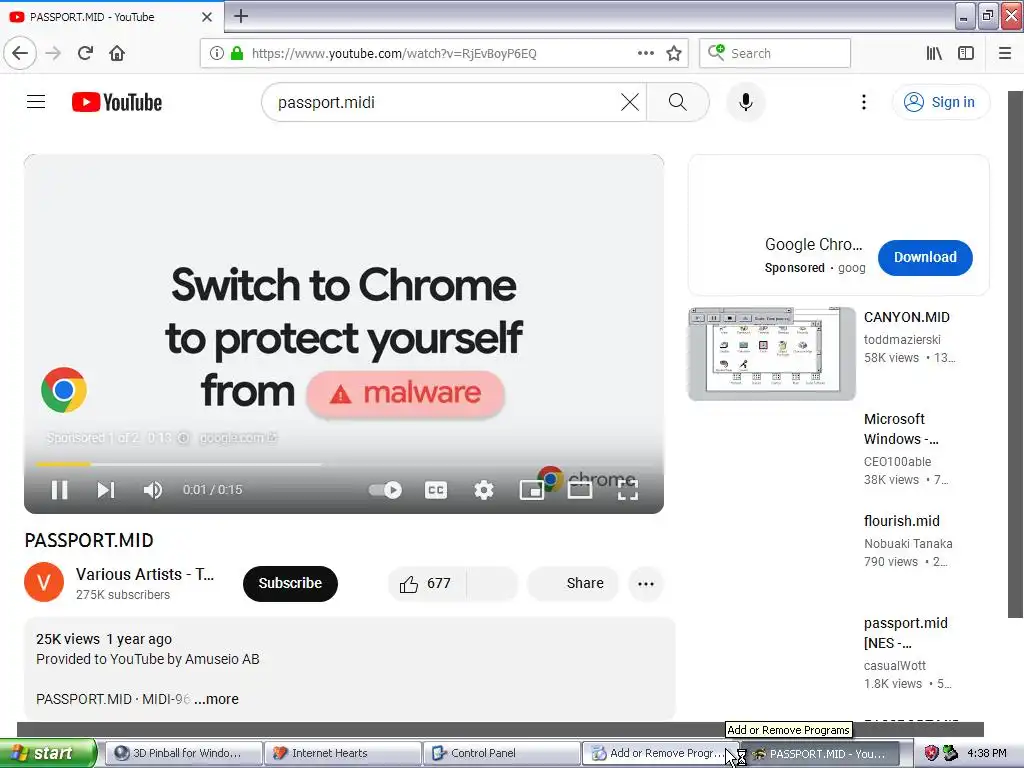Viewport: 1024px width, 768px height.
Task: Open the Various Artists channel avatar
Action: pos(44,582)
